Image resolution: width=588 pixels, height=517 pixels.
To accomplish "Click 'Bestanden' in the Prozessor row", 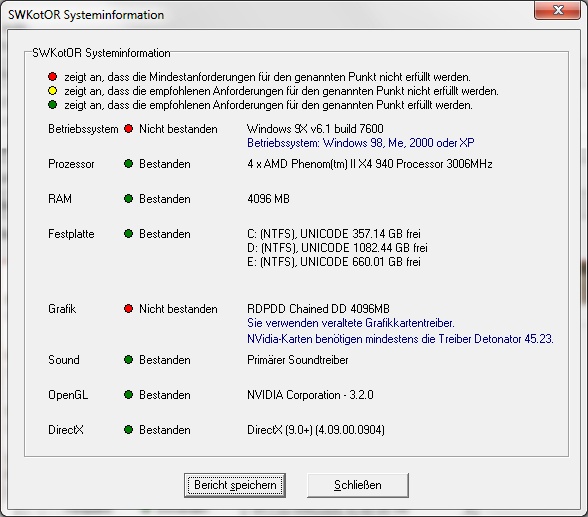I will (x=165, y=164).
